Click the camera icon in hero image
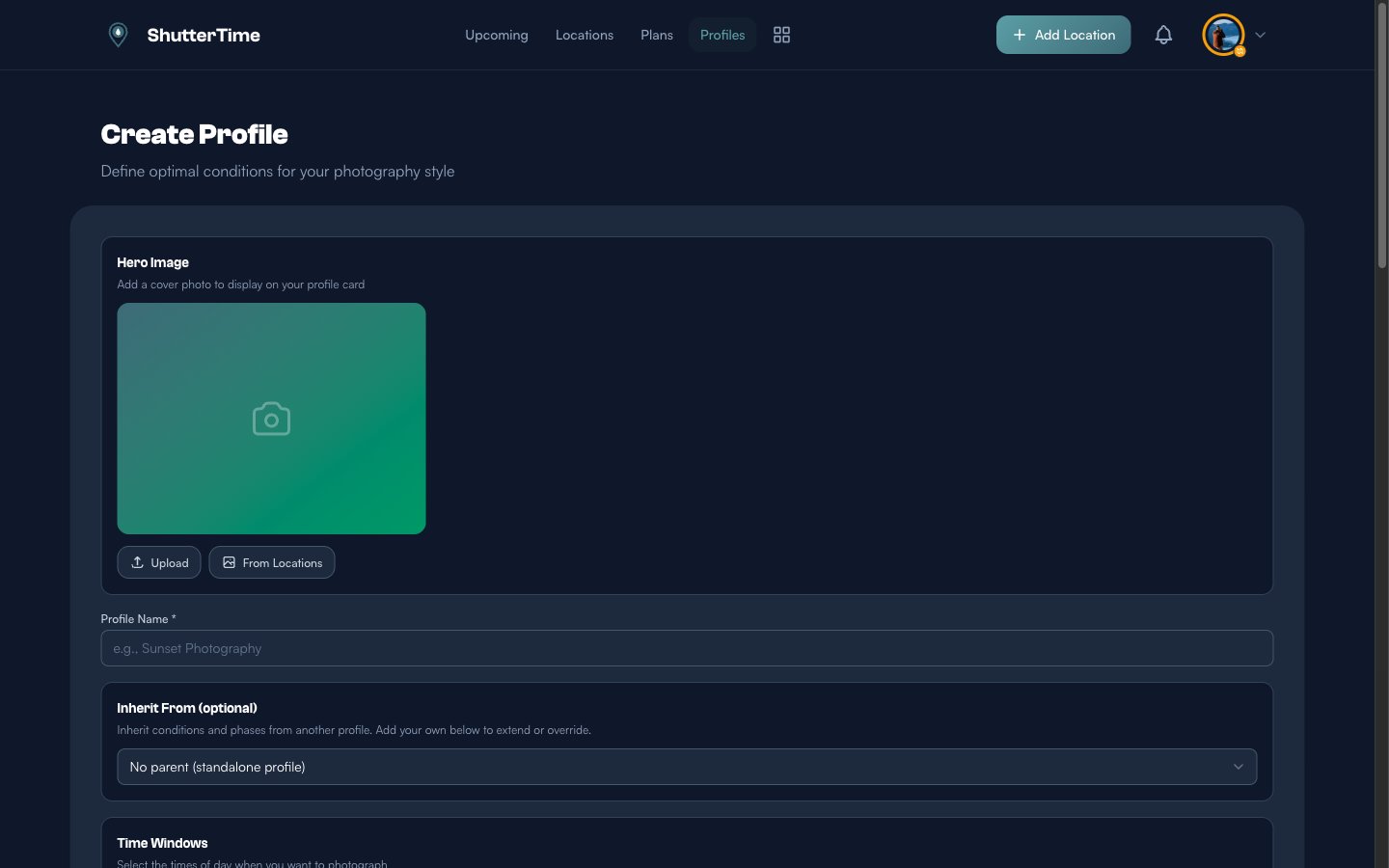Image resolution: width=1389 pixels, height=868 pixels. point(271,419)
